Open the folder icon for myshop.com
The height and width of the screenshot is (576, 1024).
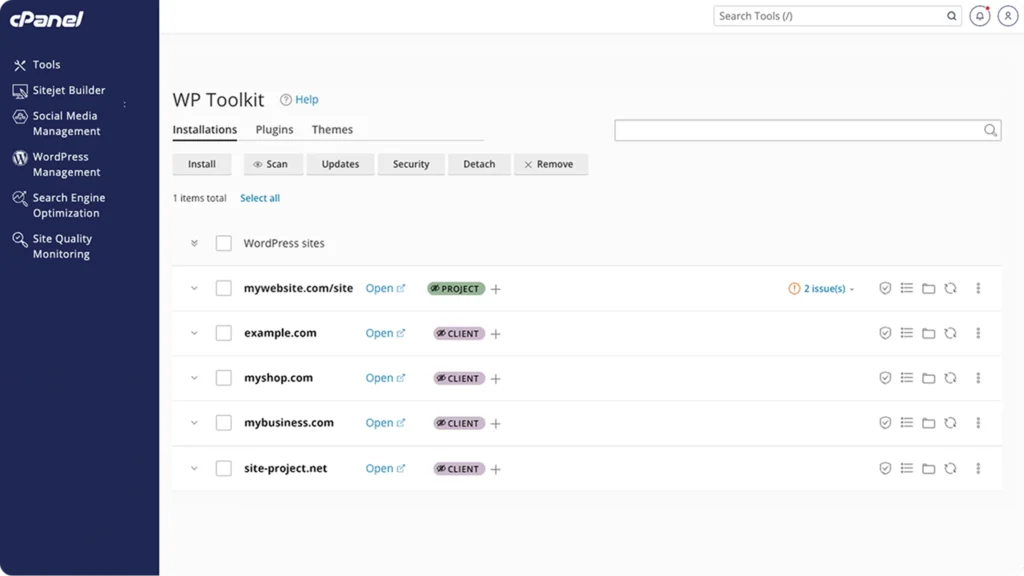[x=928, y=378]
